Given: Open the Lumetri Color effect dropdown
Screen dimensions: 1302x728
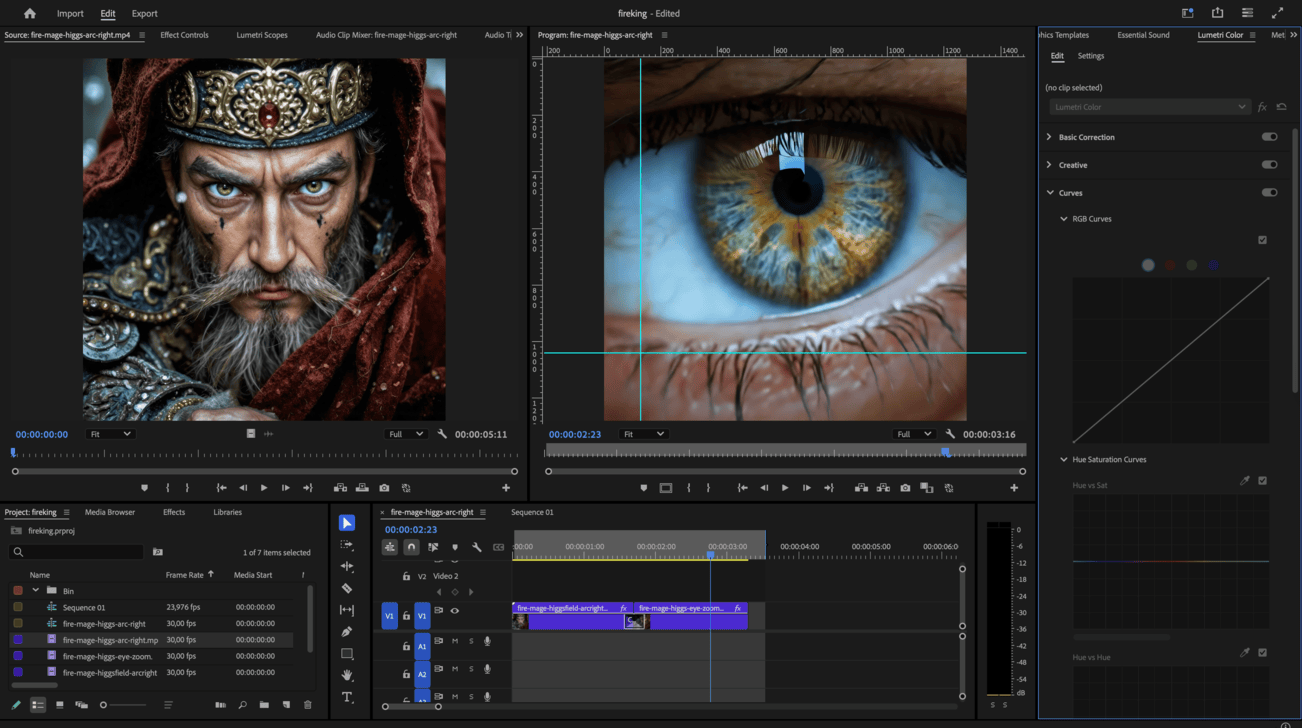Looking at the screenshot, I should 1150,107.
